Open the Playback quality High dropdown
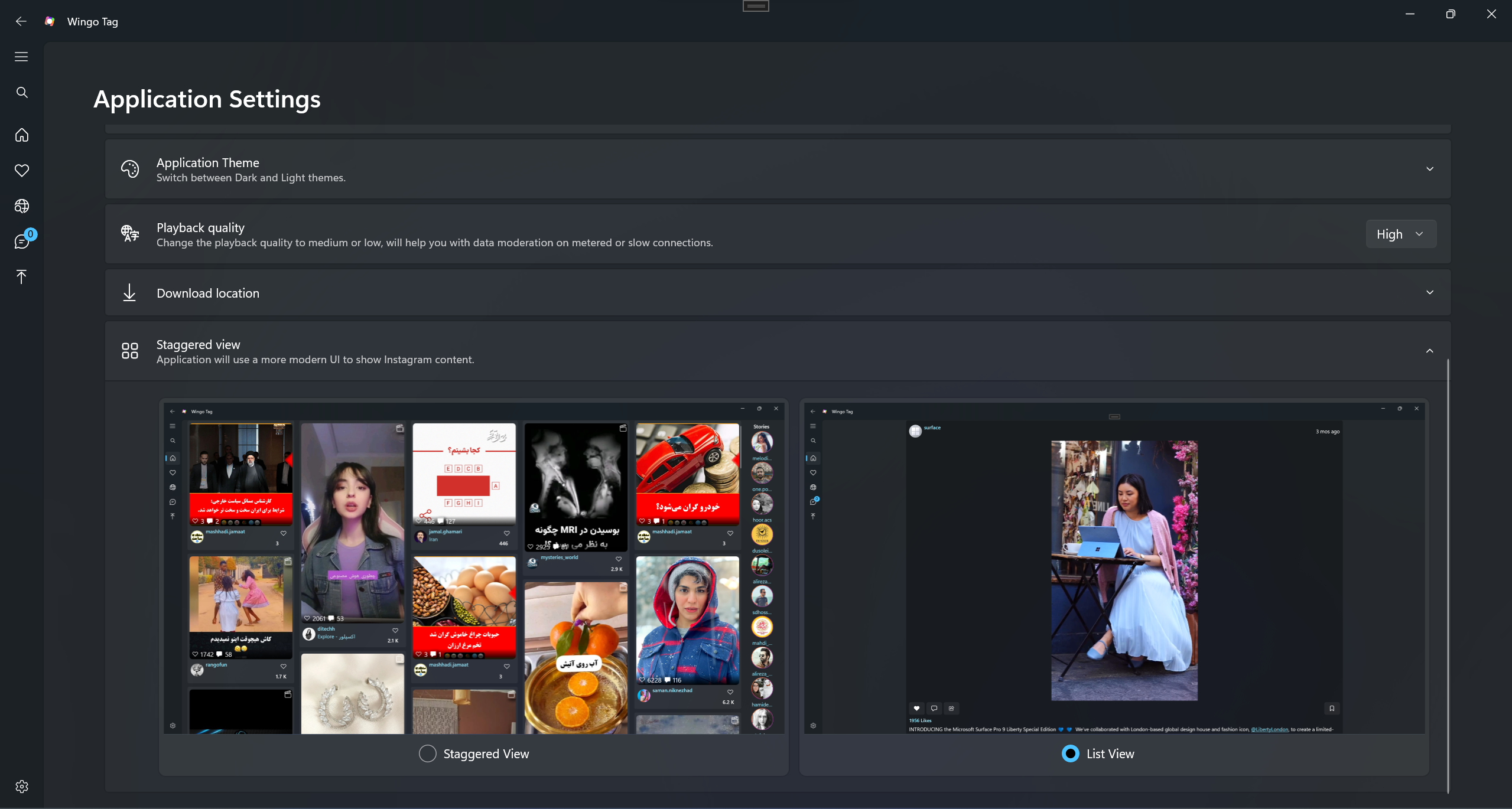1512x809 pixels. (1400, 234)
